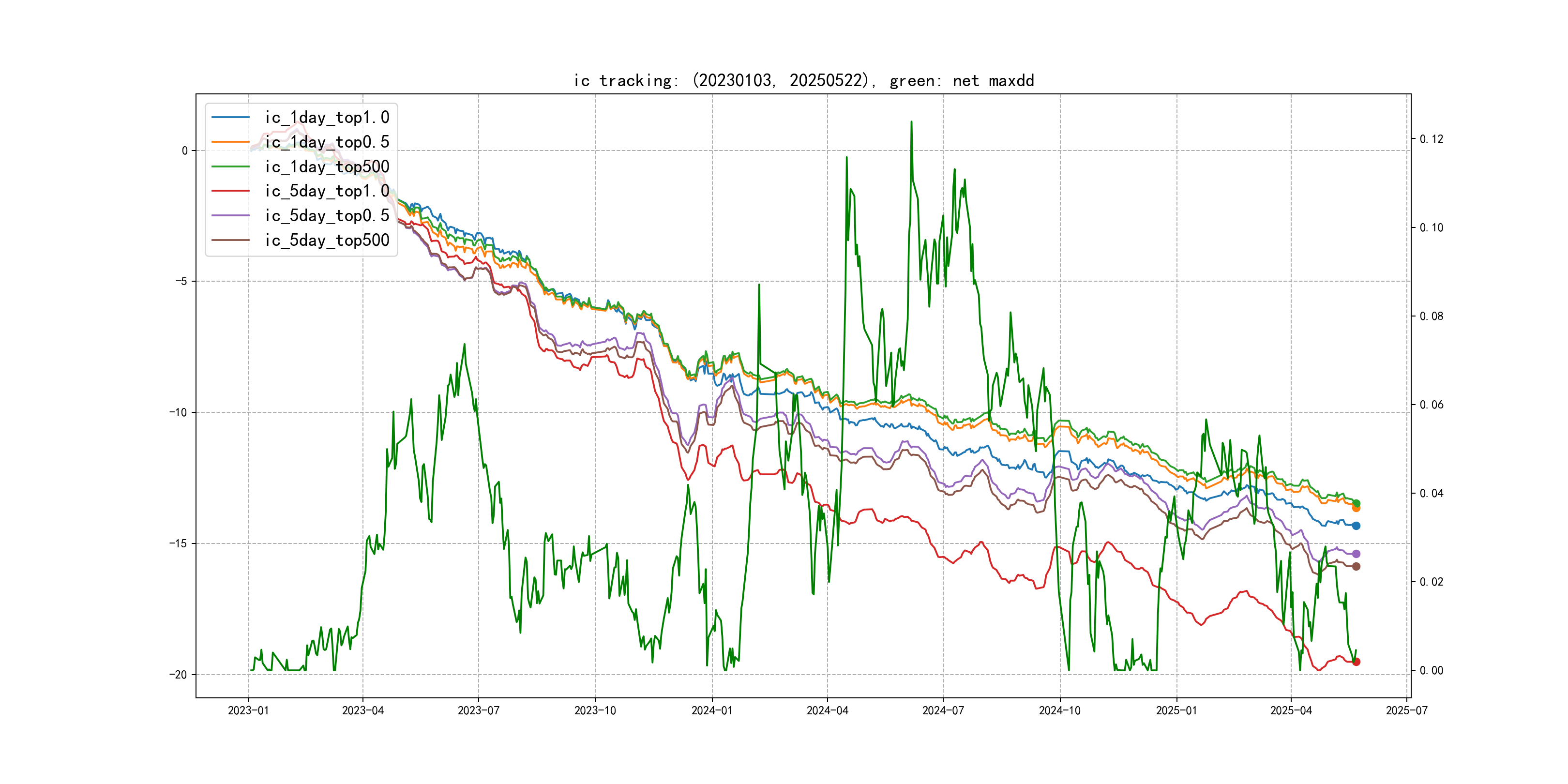The height and width of the screenshot is (784, 1568).
Task: Click the blue line swatch in legend
Action: pos(231,117)
